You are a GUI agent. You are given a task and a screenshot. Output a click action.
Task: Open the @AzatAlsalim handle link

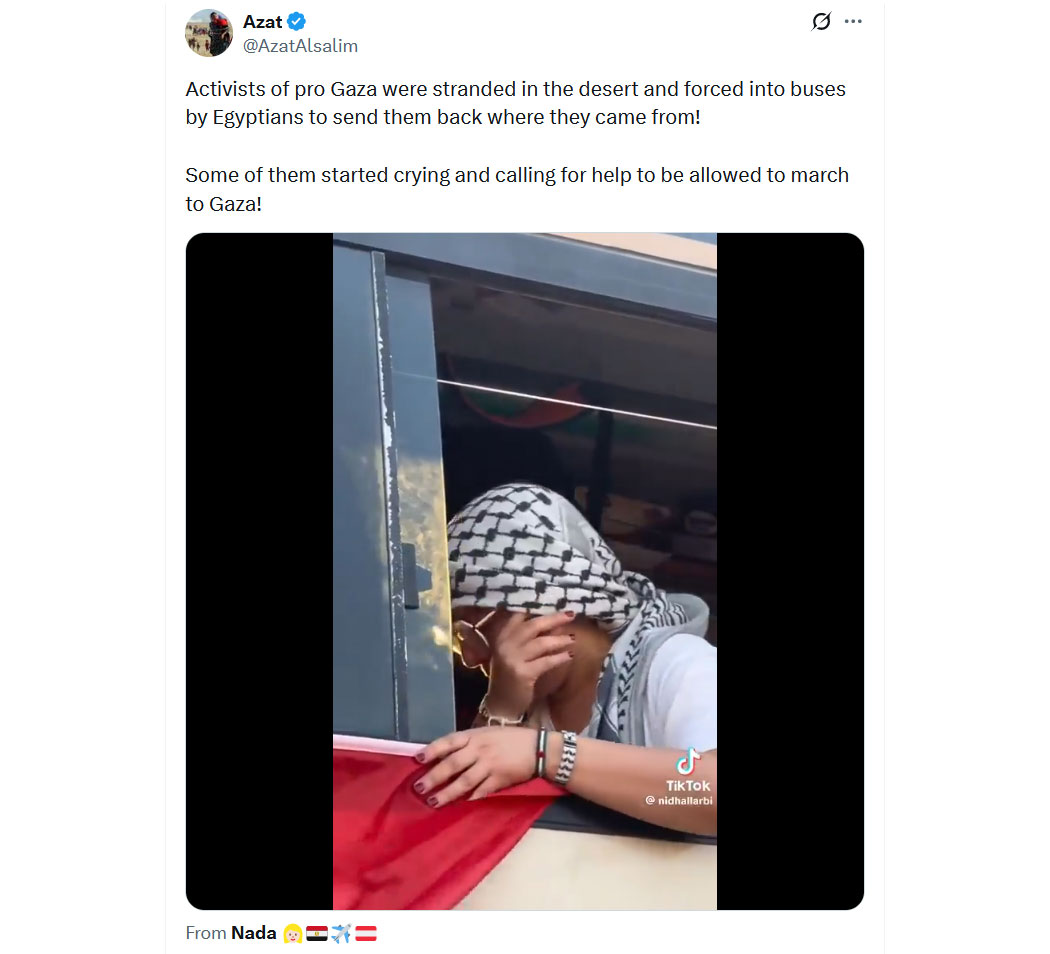300,46
